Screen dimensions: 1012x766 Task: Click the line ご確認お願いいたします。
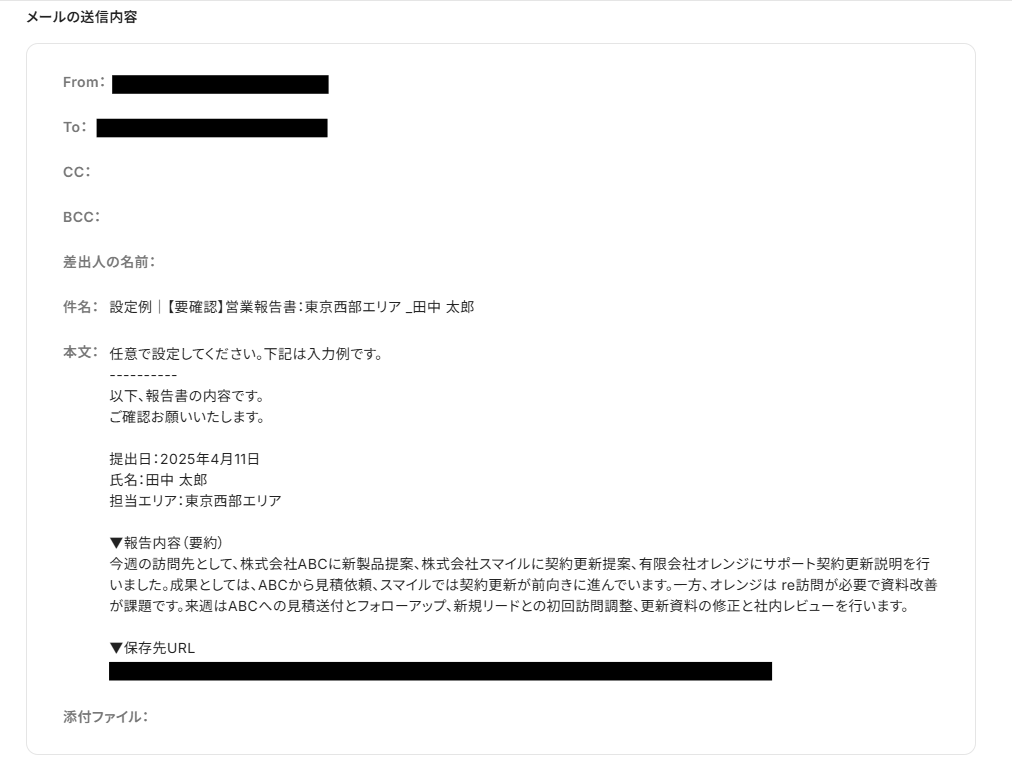point(187,417)
